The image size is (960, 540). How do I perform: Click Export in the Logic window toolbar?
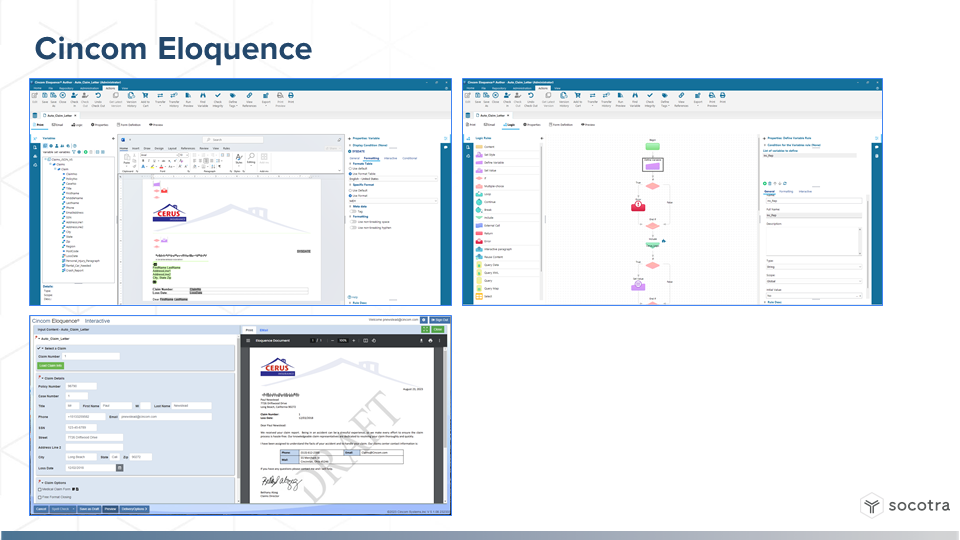[698, 99]
